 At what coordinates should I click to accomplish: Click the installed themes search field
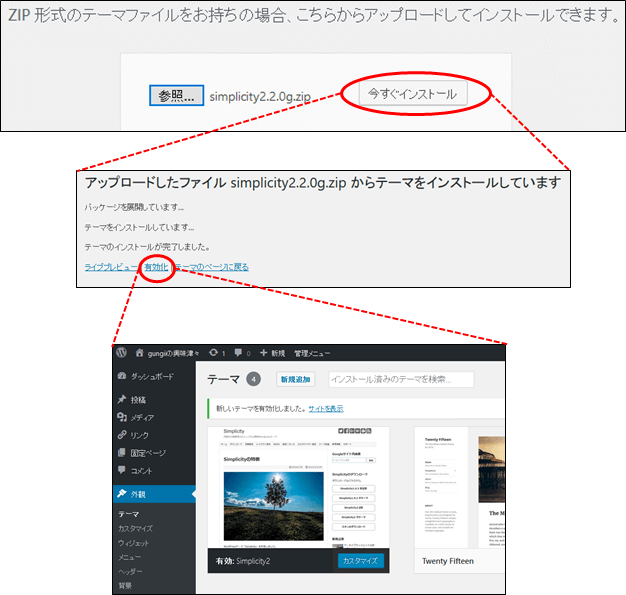[401, 379]
